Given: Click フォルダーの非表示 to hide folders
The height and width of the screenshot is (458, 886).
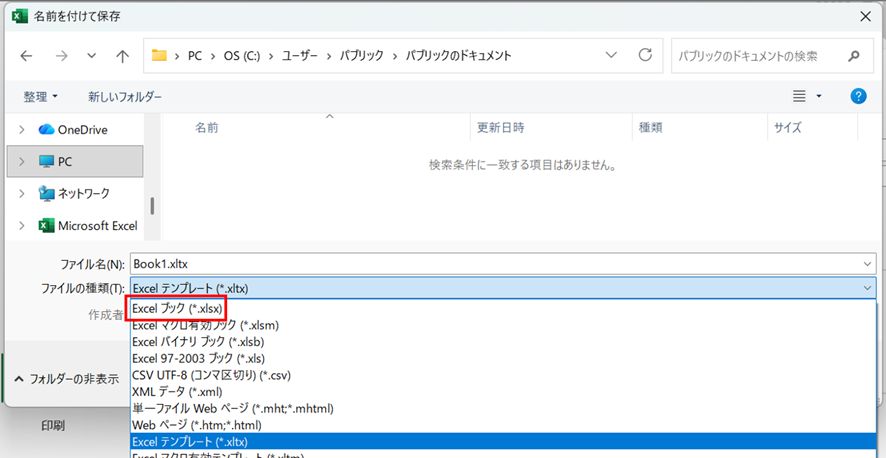Looking at the screenshot, I should point(66,379).
